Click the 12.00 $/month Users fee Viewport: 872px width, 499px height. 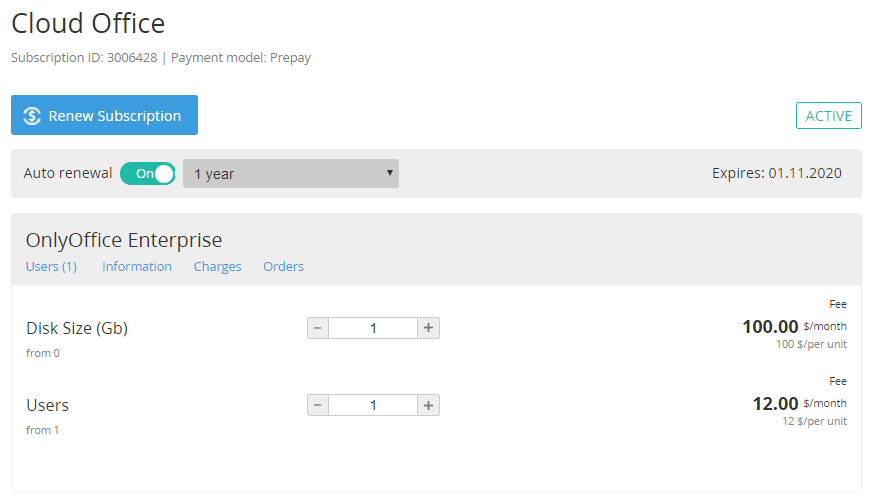[798, 404]
